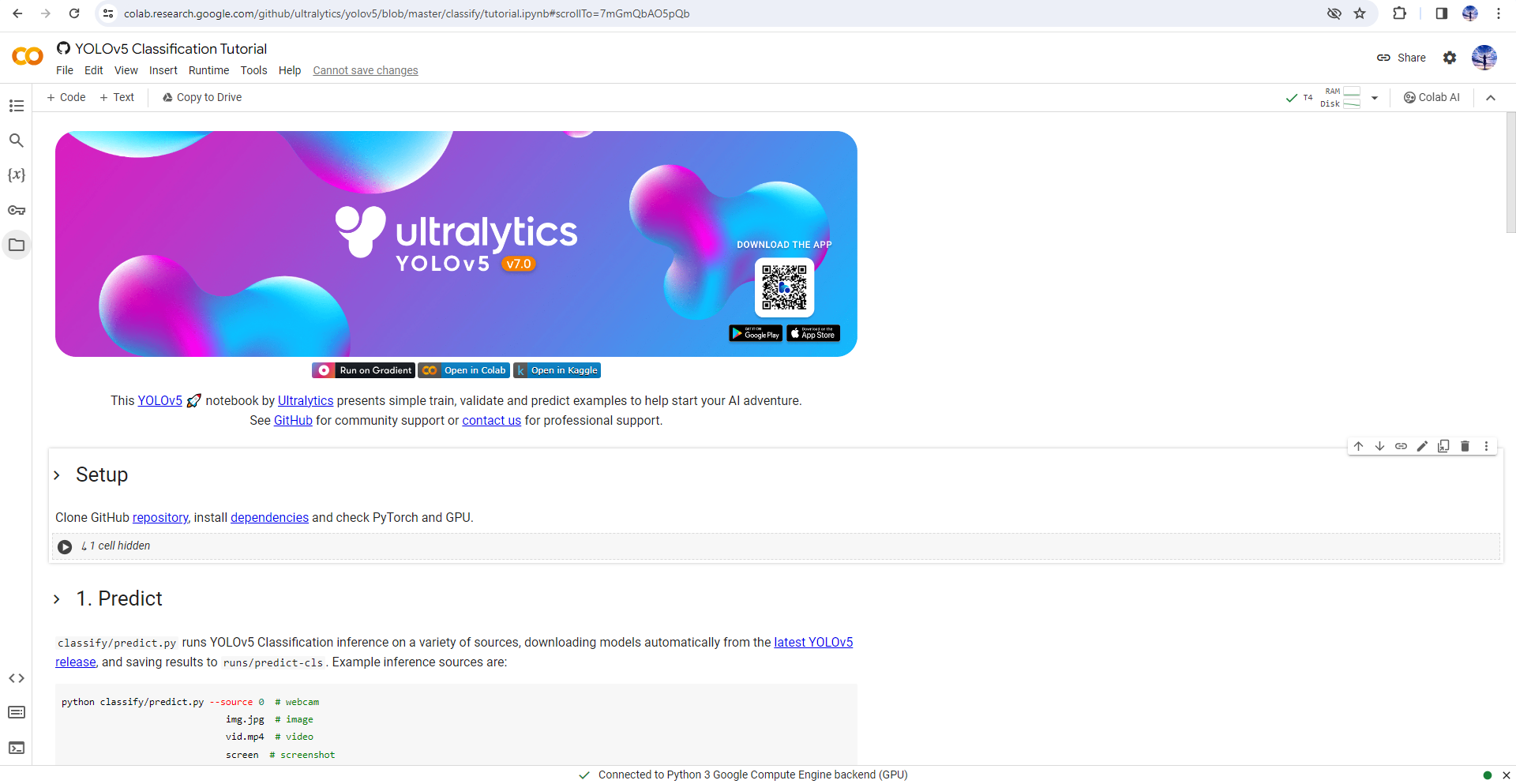Viewport: 1516px width, 784px height.
Task: Click the Ultralytics YOLOv5 banner image
Action: pyautogui.click(x=456, y=244)
